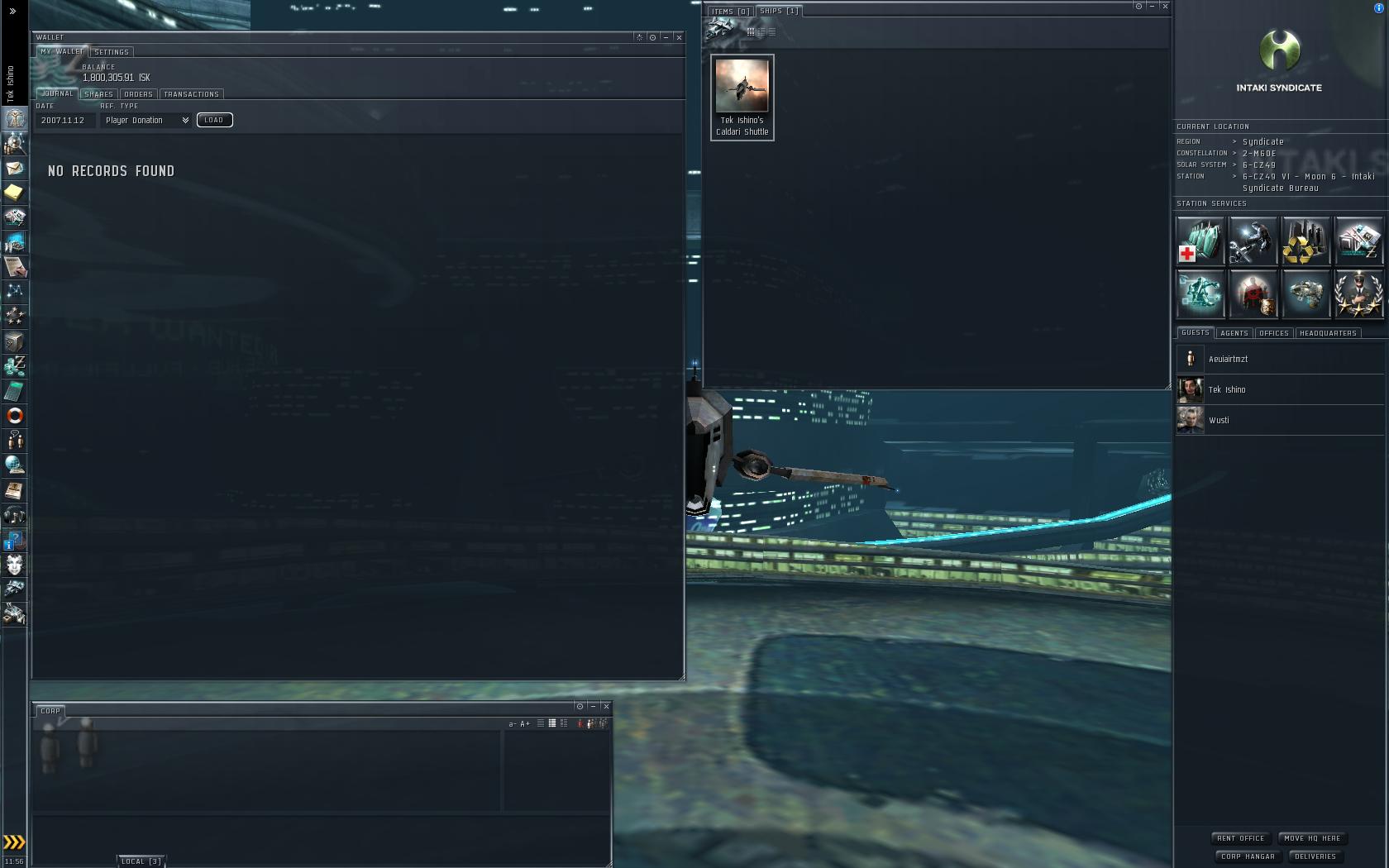Click the blue info icon top right
This screenshot has width=1389, height=868.
coord(1378,8)
